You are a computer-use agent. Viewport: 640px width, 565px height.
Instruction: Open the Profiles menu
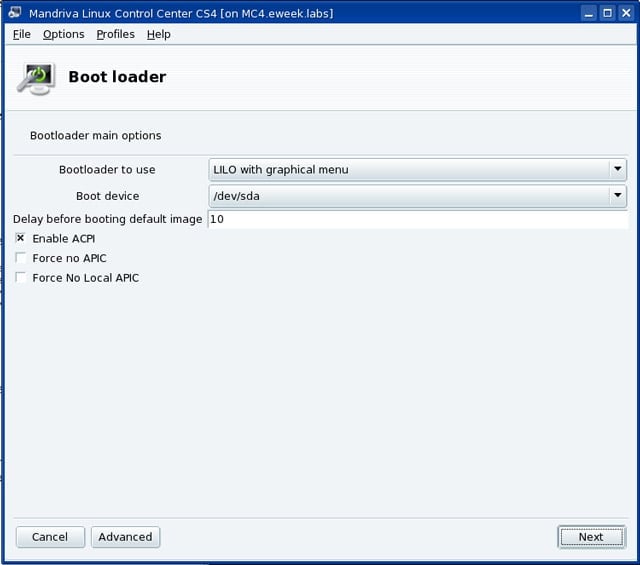point(116,34)
